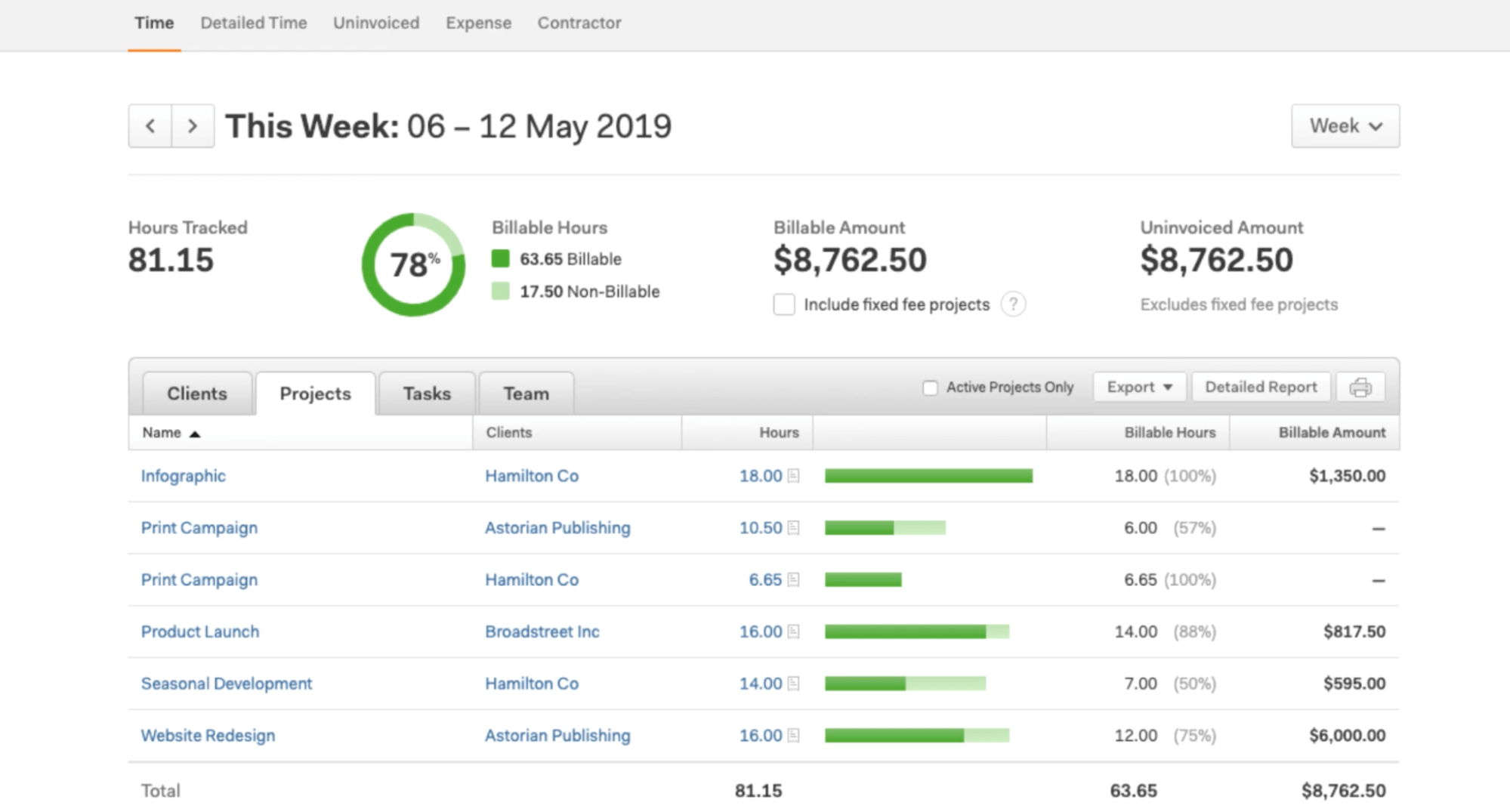
Task: Open the Website Redesign project
Action: click(x=208, y=736)
